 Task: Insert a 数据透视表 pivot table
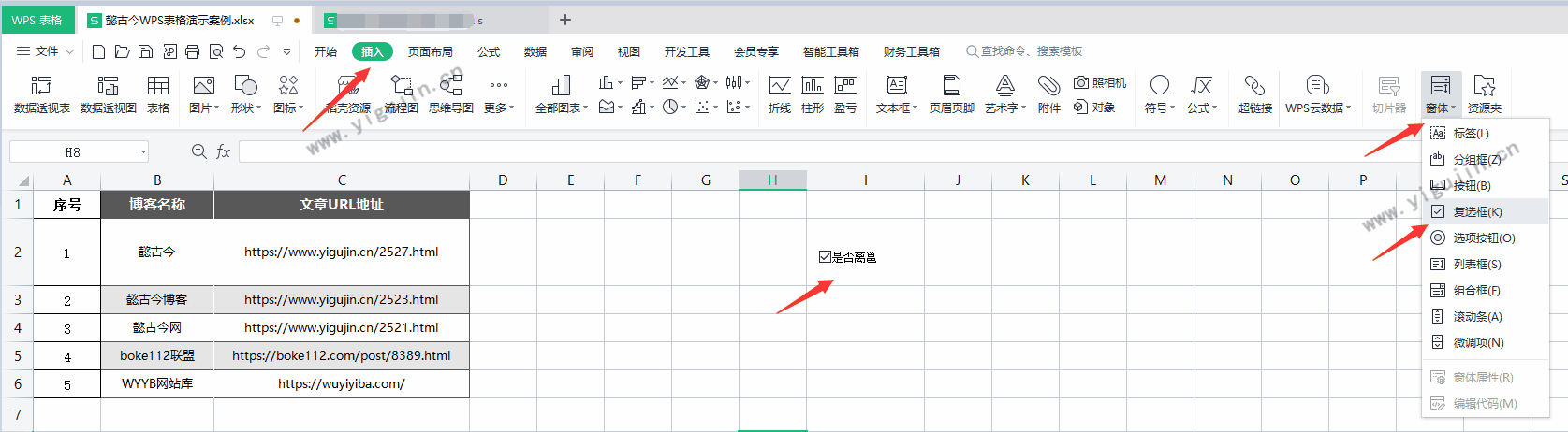[42, 94]
